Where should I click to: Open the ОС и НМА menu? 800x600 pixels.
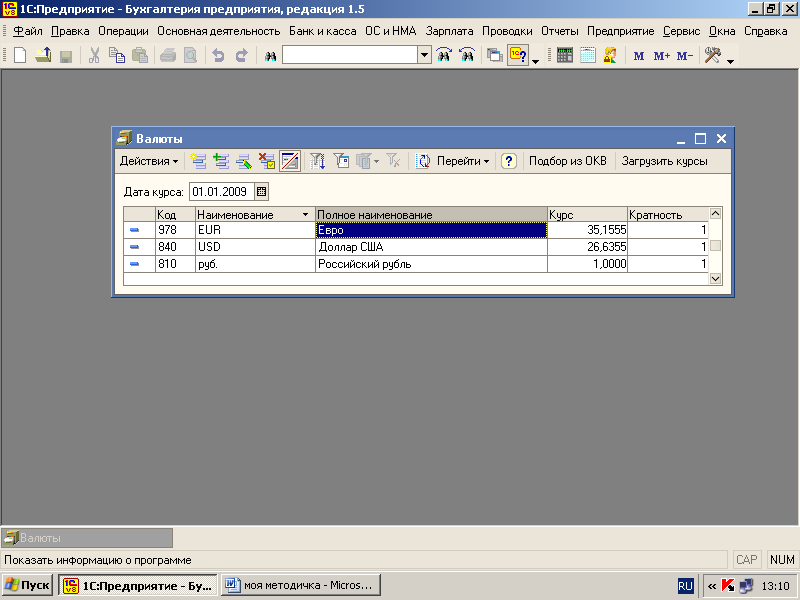[391, 31]
